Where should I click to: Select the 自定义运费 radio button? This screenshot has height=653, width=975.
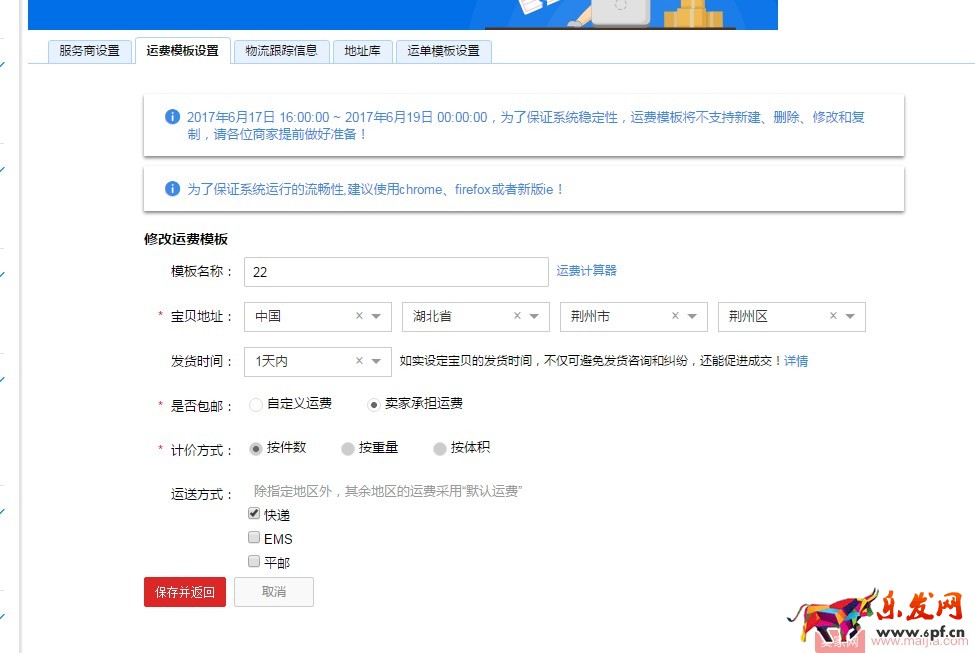tap(258, 405)
